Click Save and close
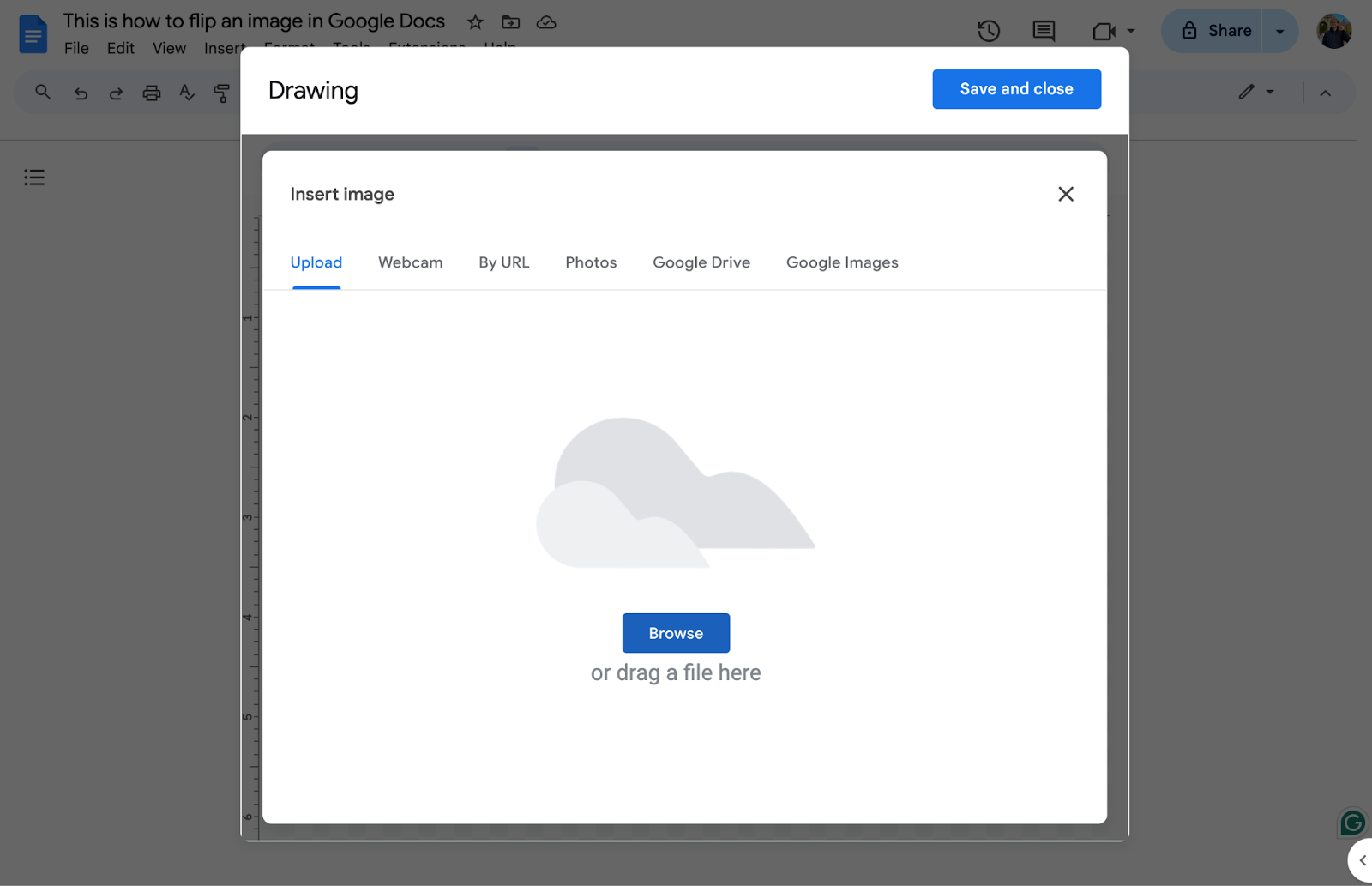The image size is (1372, 886). click(1016, 89)
